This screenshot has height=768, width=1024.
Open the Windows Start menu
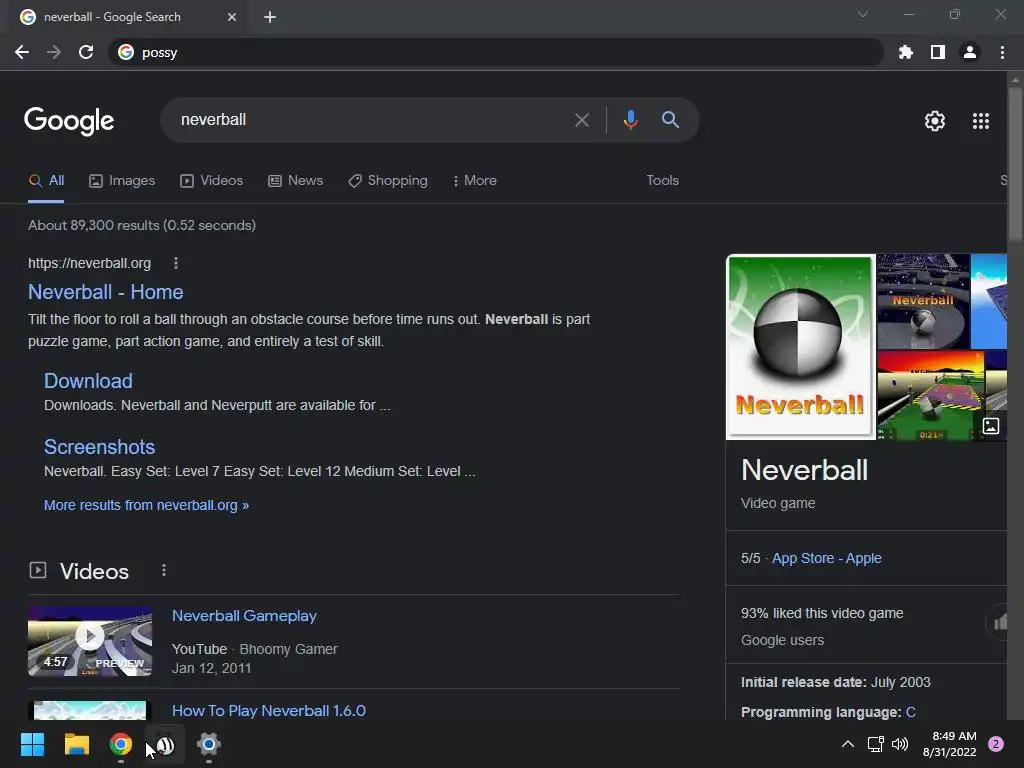coord(32,744)
